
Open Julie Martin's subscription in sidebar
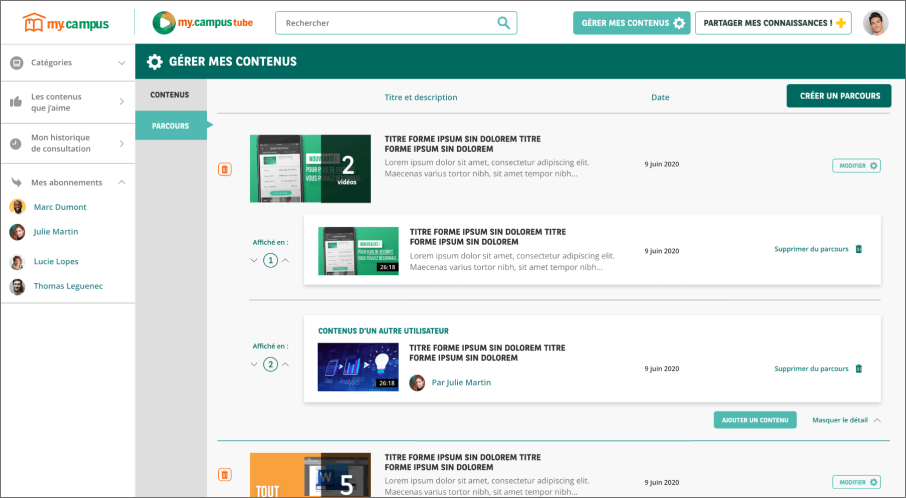(x=55, y=232)
